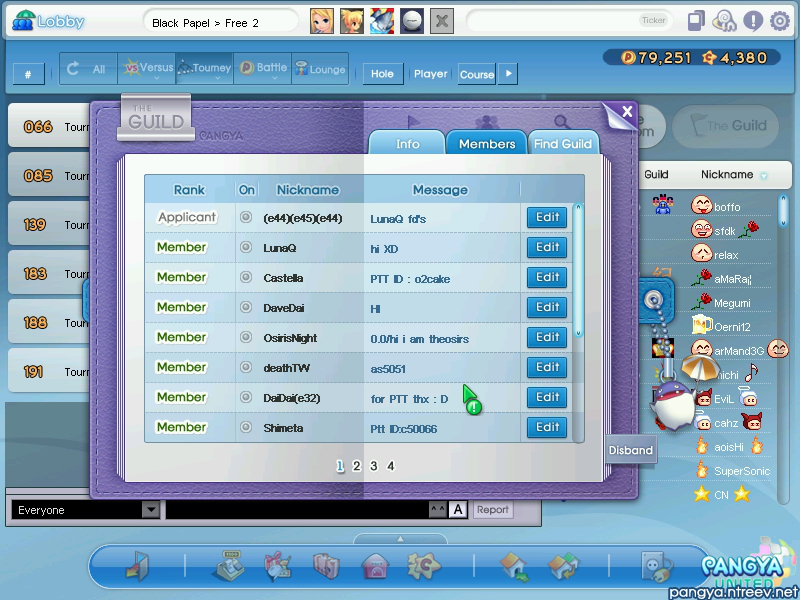Toggle online indicator for deathTW
The height and width of the screenshot is (600, 800).
click(246, 367)
